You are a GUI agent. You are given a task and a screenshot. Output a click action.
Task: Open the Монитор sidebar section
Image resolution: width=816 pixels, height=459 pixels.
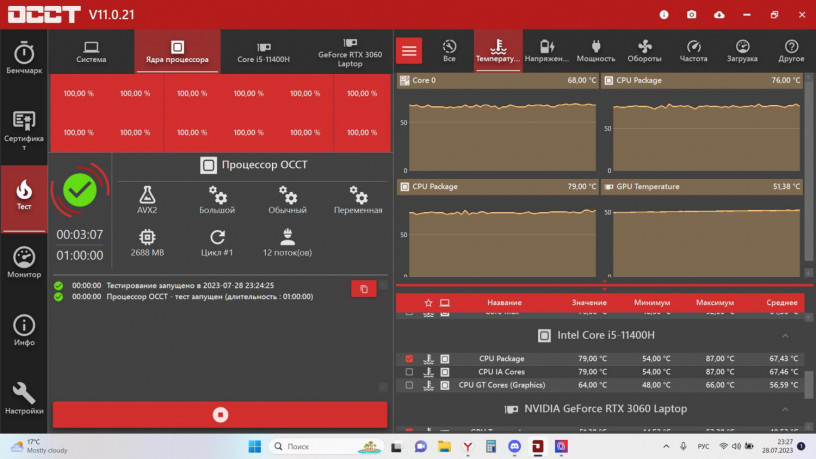click(x=24, y=262)
